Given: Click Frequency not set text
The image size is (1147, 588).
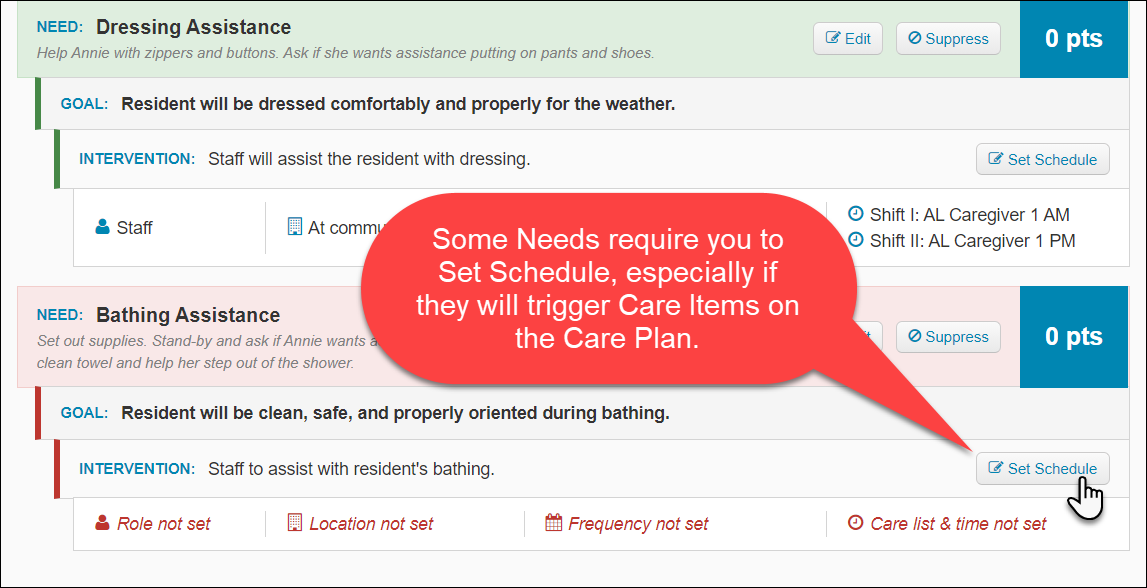Looking at the screenshot, I should pyautogui.click(x=638, y=524).
